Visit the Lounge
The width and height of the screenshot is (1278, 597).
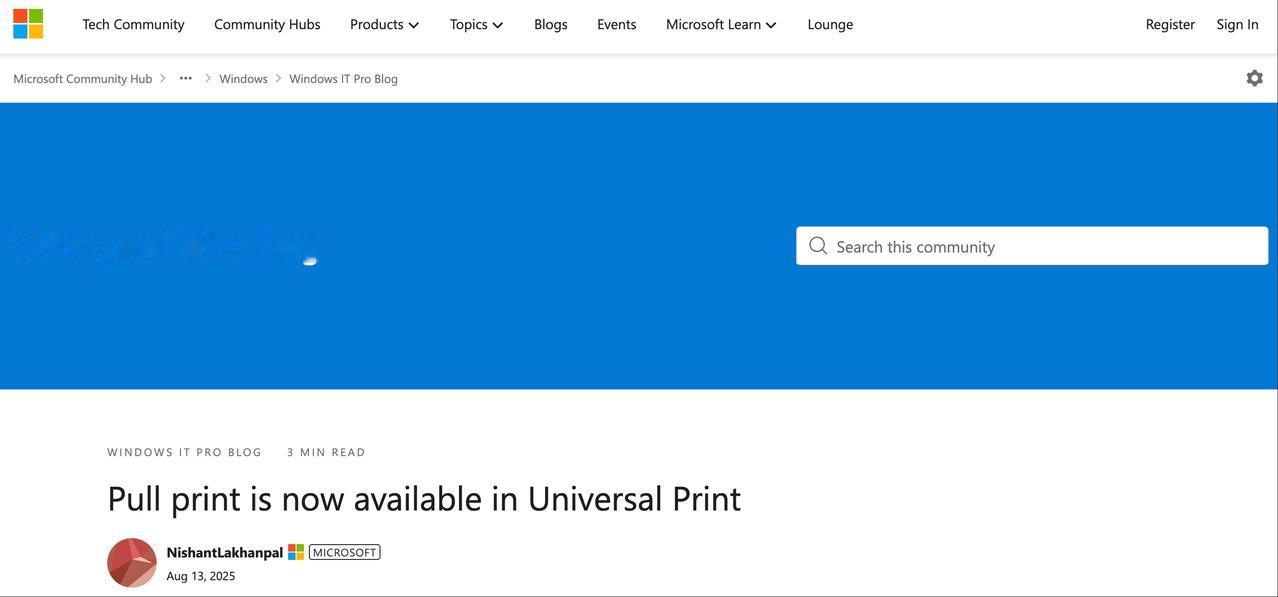coord(830,24)
